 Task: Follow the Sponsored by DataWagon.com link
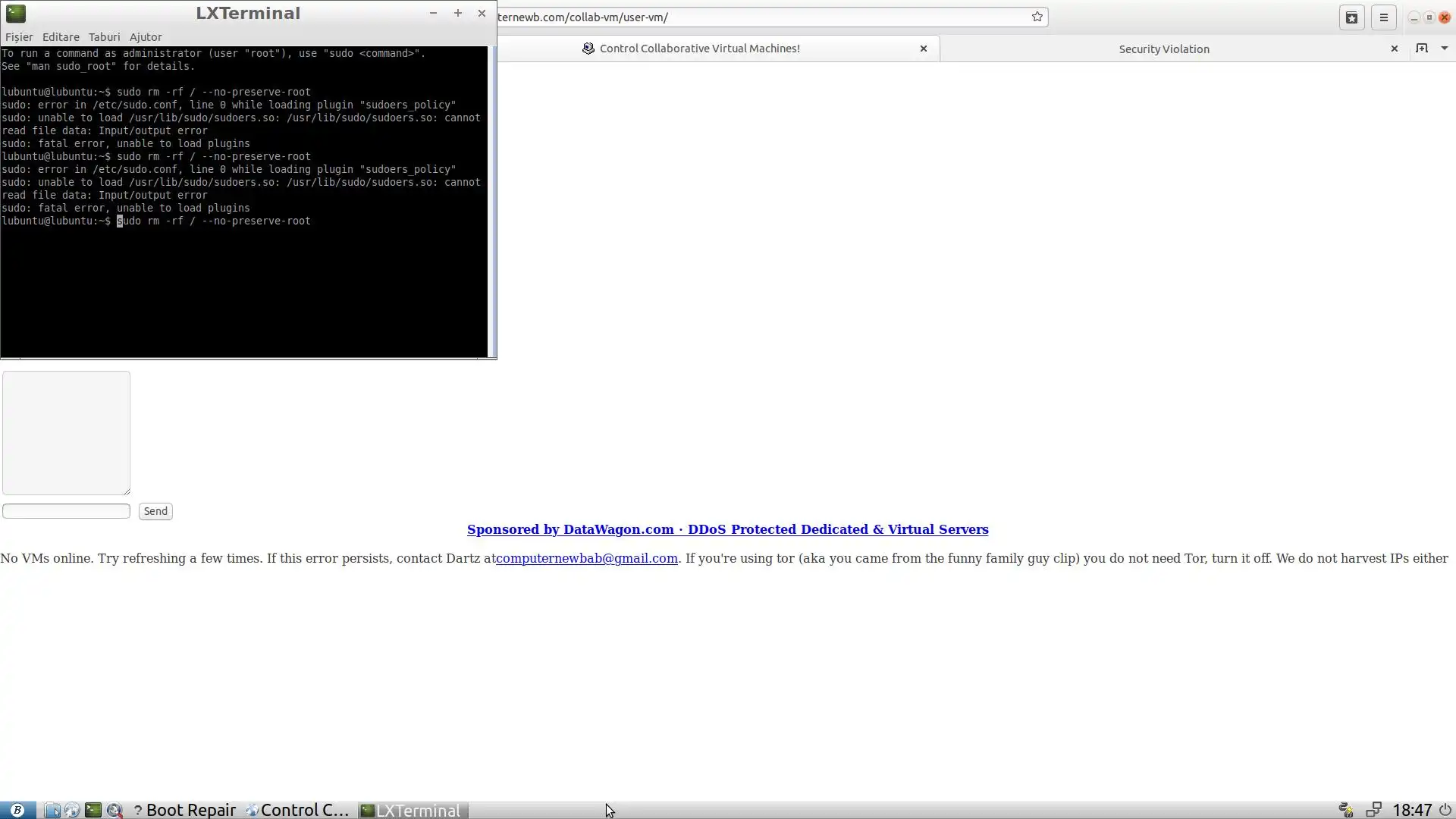point(727,529)
